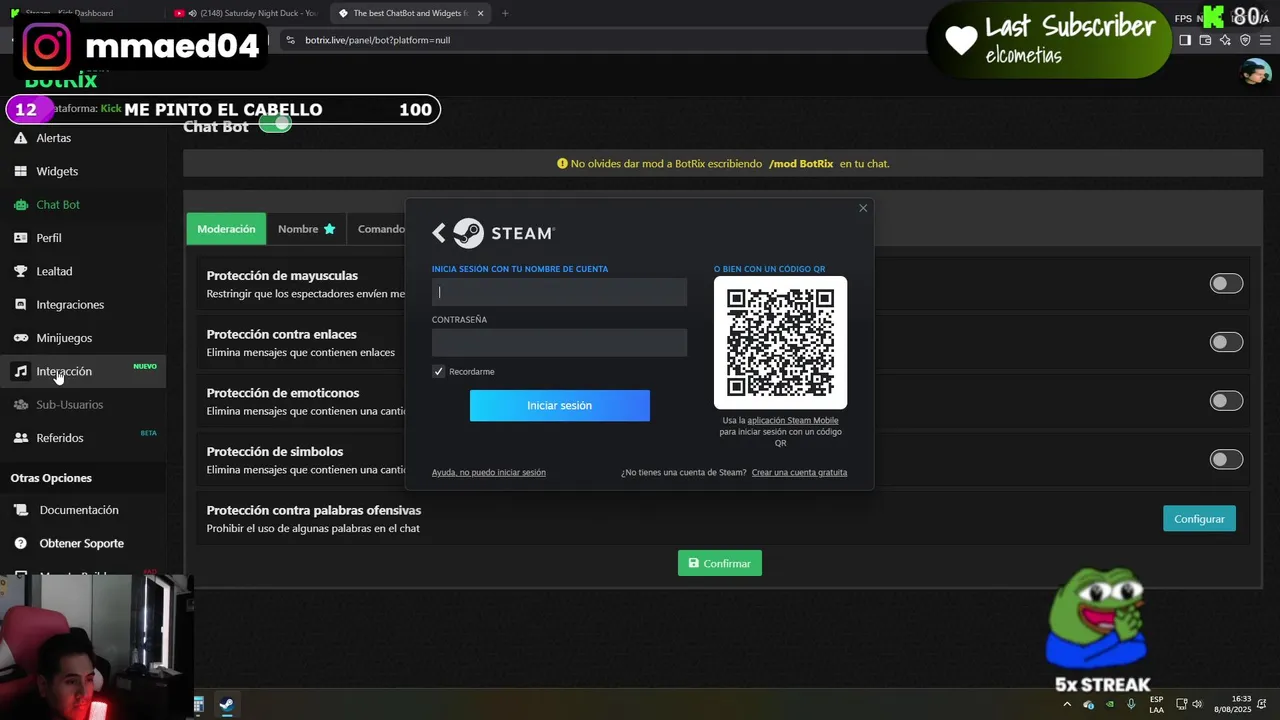The height and width of the screenshot is (720, 1280).
Task: Click the ESP LAA language indicator
Action: pyautogui.click(x=1156, y=704)
